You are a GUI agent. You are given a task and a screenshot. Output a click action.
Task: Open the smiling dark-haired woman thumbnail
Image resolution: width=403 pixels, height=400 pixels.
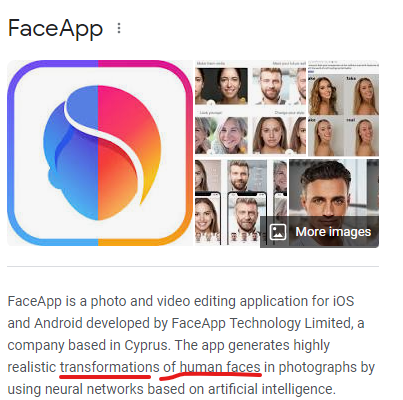pos(221,86)
